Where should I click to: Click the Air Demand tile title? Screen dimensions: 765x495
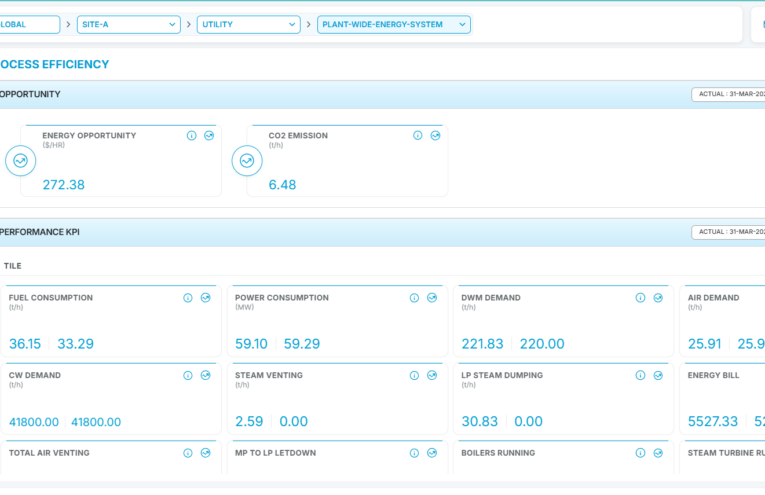[x=713, y=298]
